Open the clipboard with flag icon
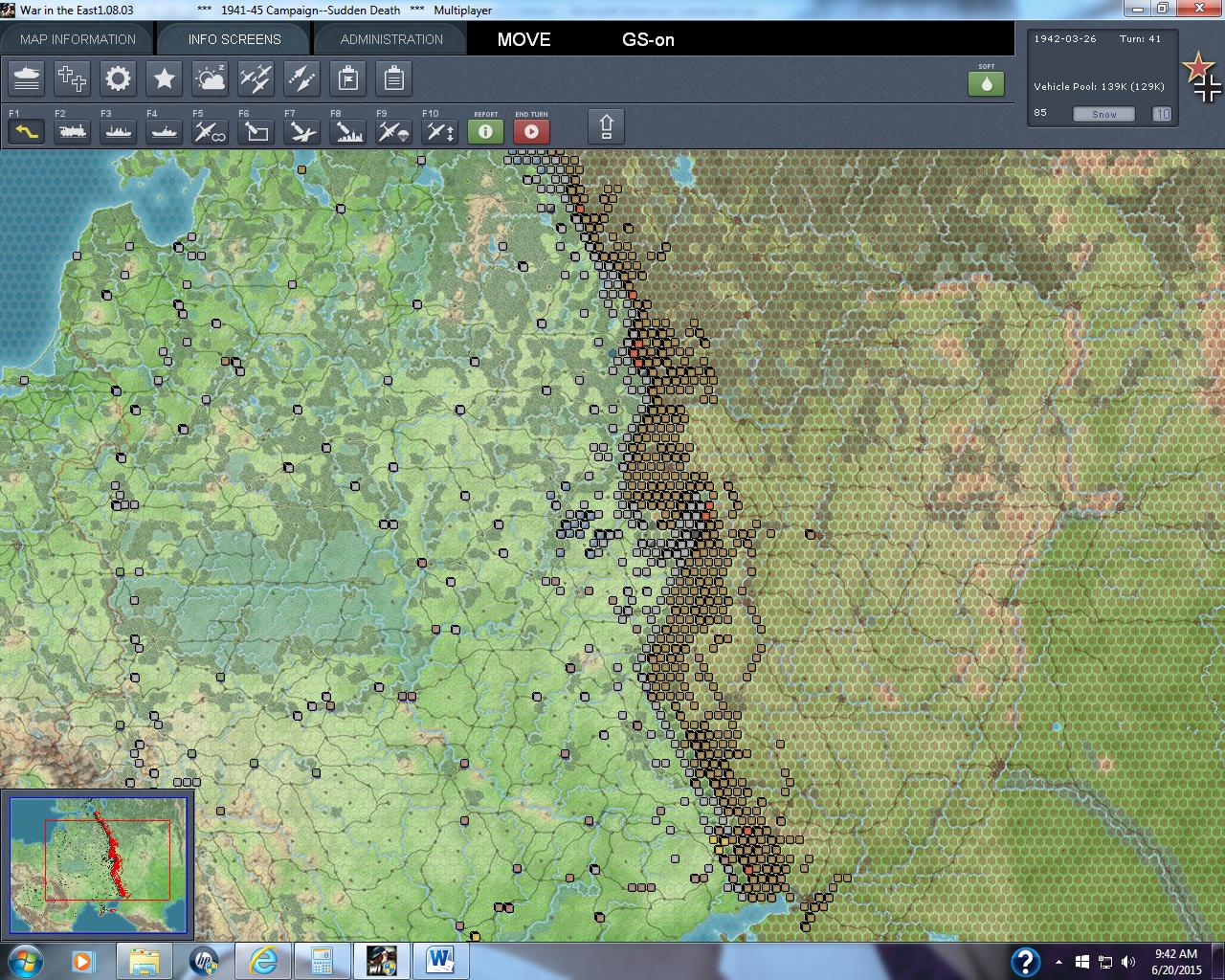The height and width of the screenshot is (980, 1225). (x=348, y=78)
